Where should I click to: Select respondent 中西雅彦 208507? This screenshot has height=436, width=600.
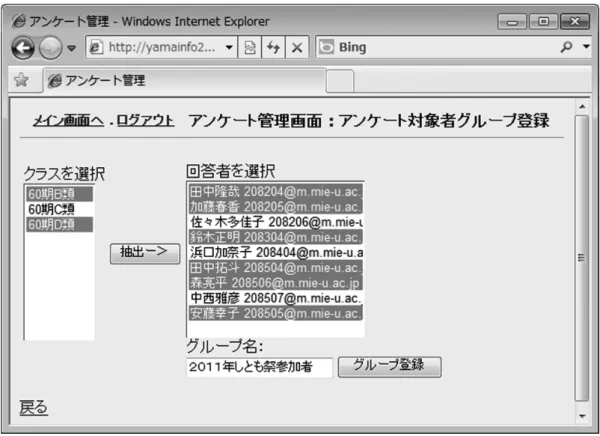275,298
